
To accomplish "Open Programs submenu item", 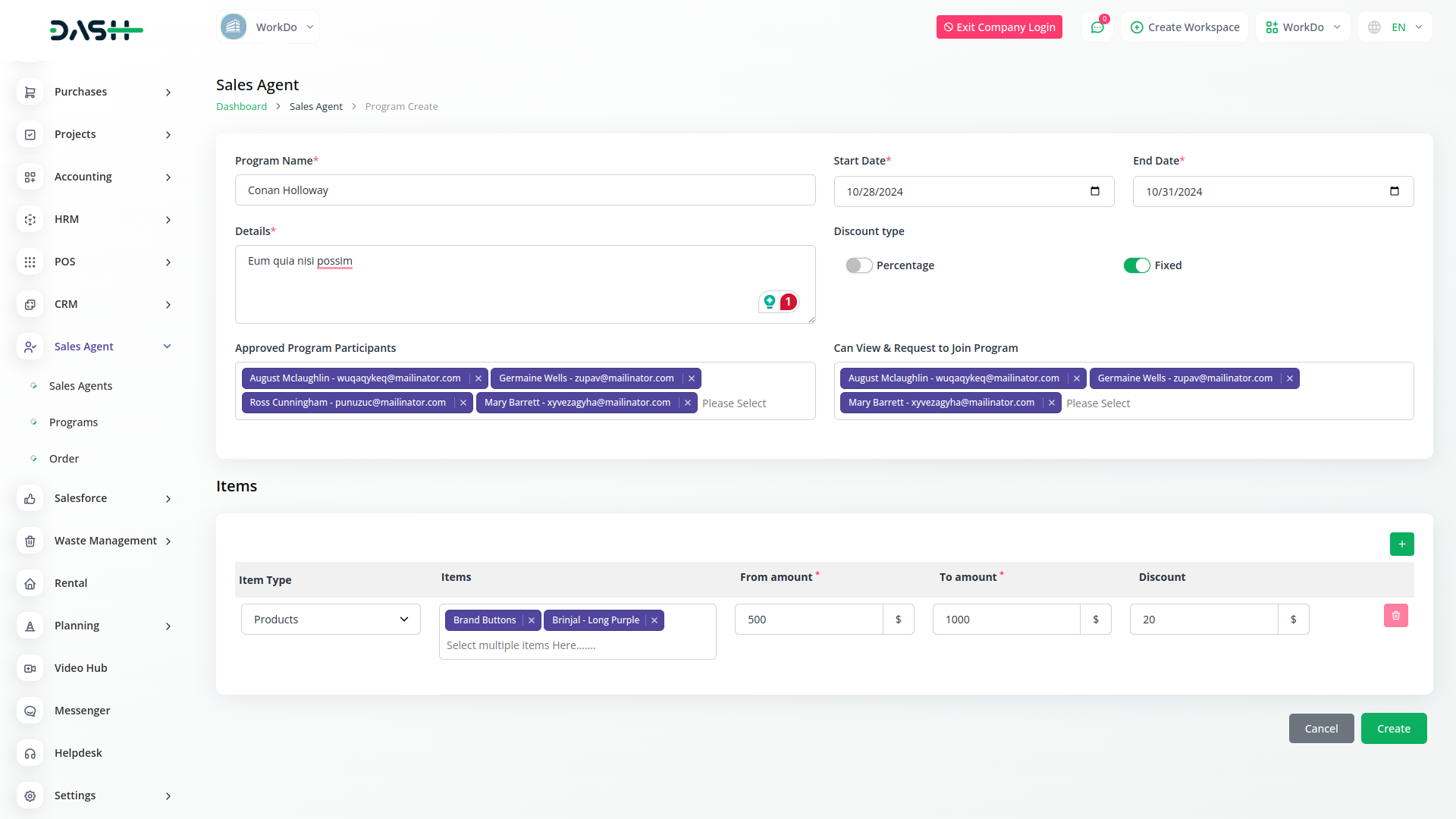I will (x=74, y=422).
